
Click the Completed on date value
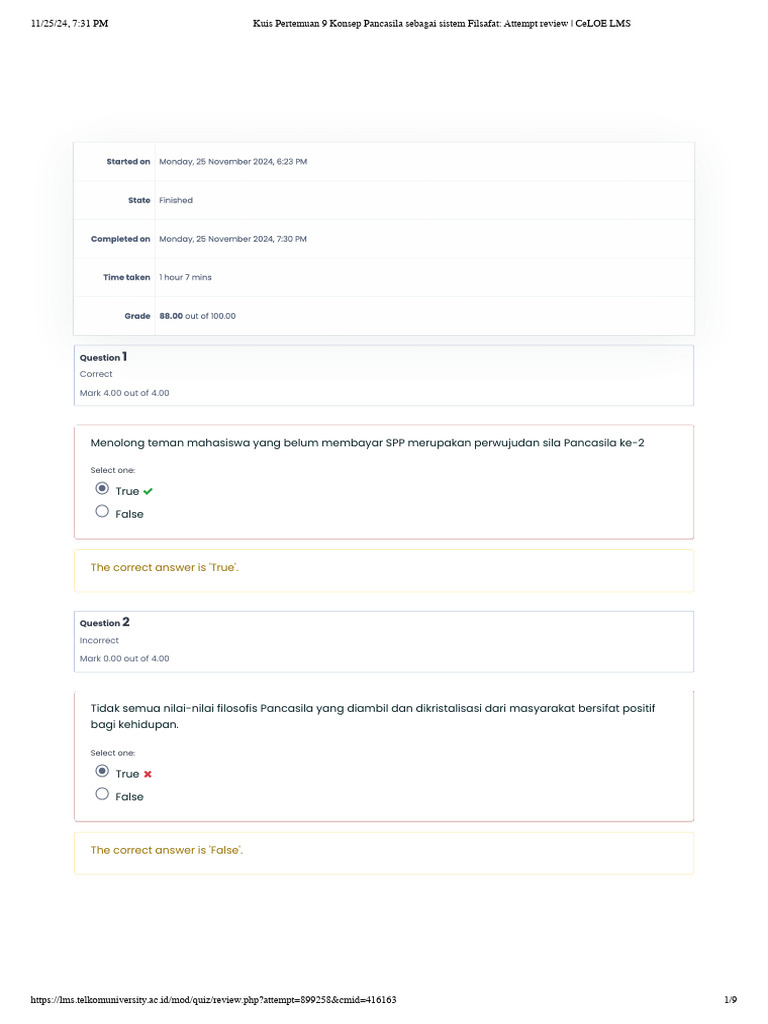233,239
